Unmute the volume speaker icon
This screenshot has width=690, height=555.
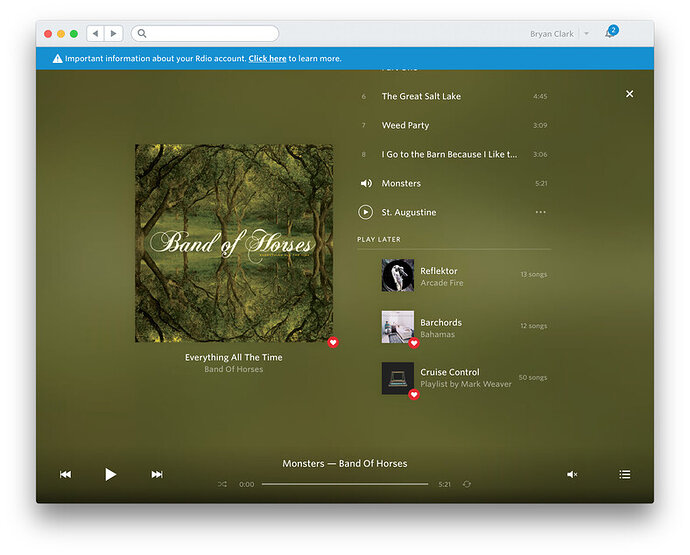pos(572,474)
